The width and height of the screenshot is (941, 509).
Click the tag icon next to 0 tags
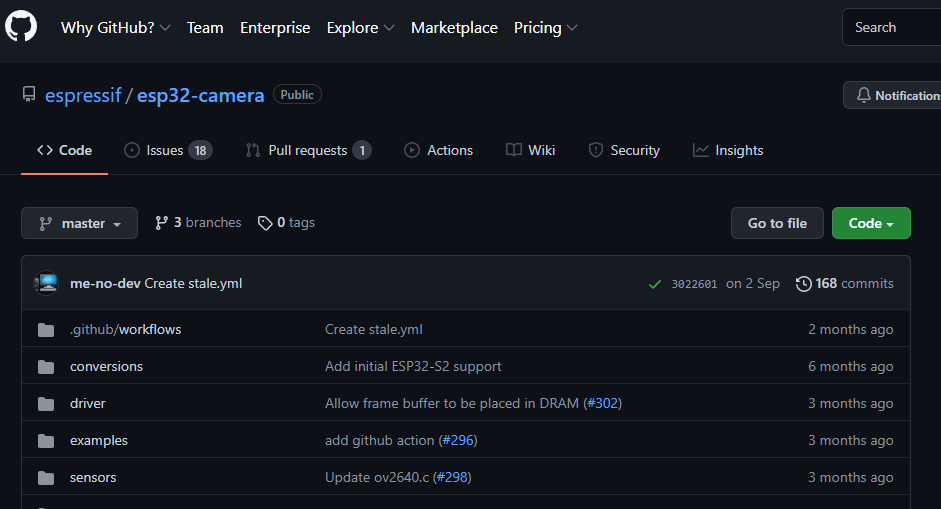click(265, 223)
